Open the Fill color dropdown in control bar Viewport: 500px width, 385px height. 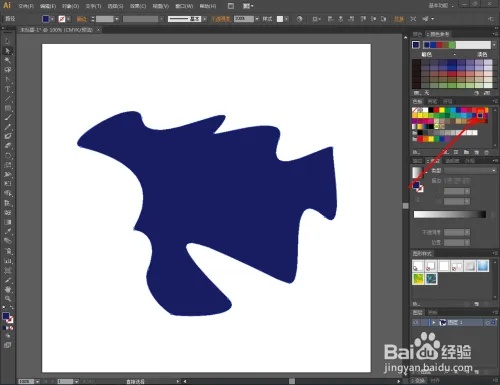(x=52, y=19)
